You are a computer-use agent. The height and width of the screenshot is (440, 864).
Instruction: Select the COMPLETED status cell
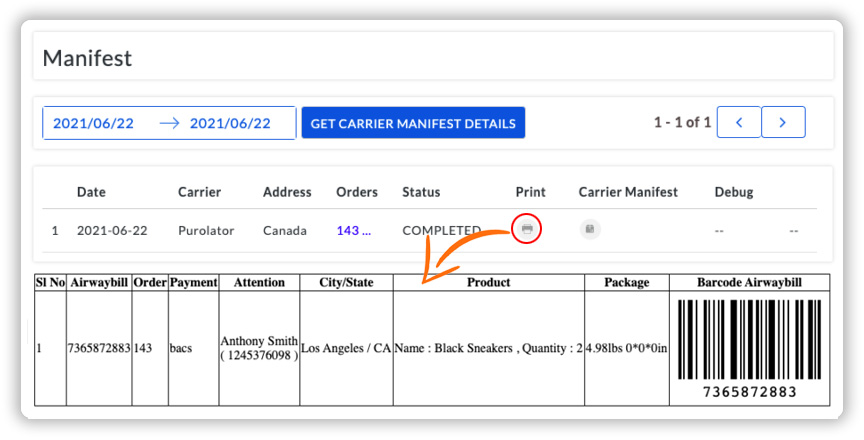pyautogui.click(x=441, y=230)
